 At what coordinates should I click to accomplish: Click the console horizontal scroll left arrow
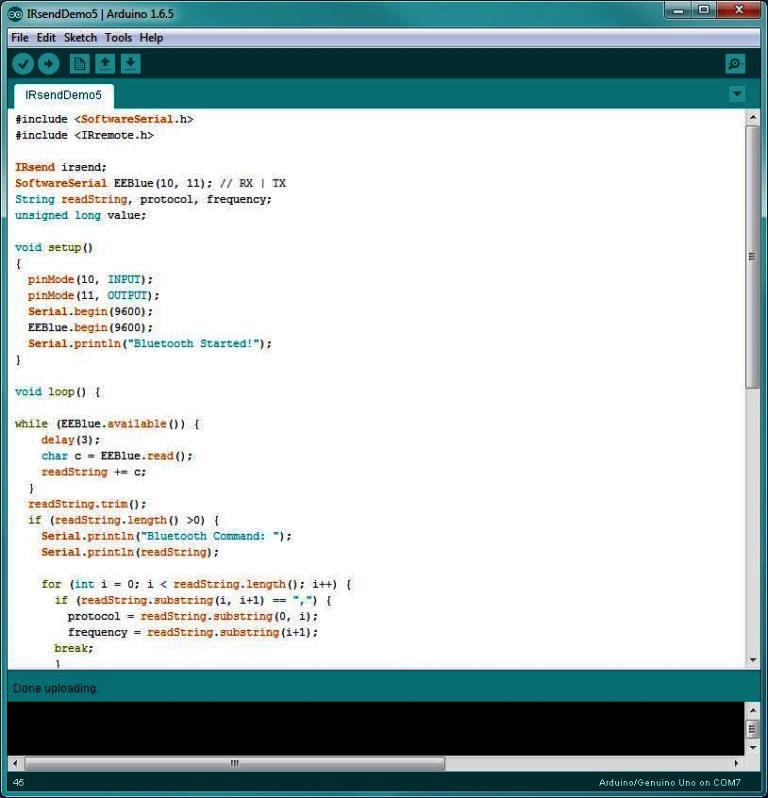pyautogui.click(x=15, y=763)
